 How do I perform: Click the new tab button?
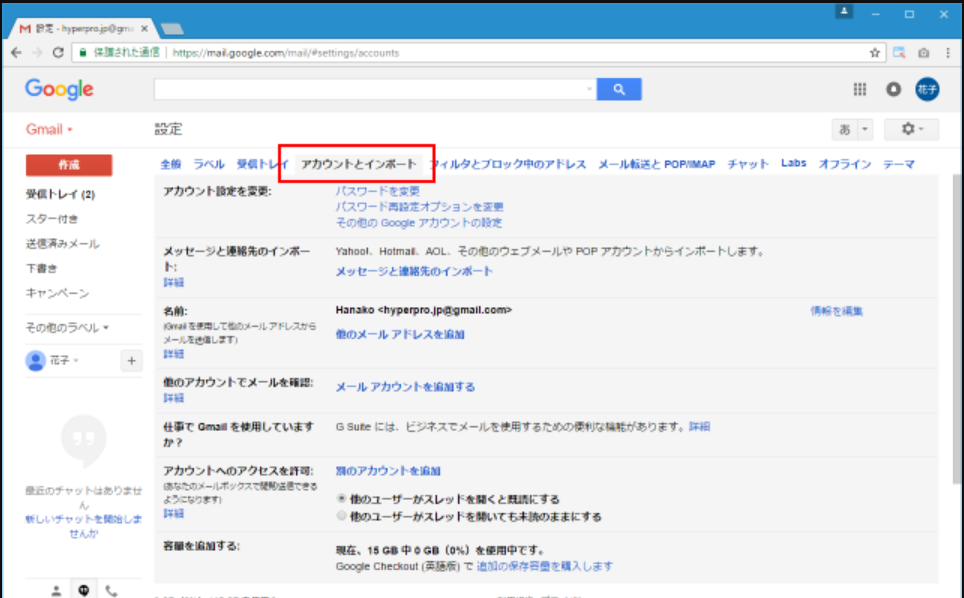click(172, 28)
